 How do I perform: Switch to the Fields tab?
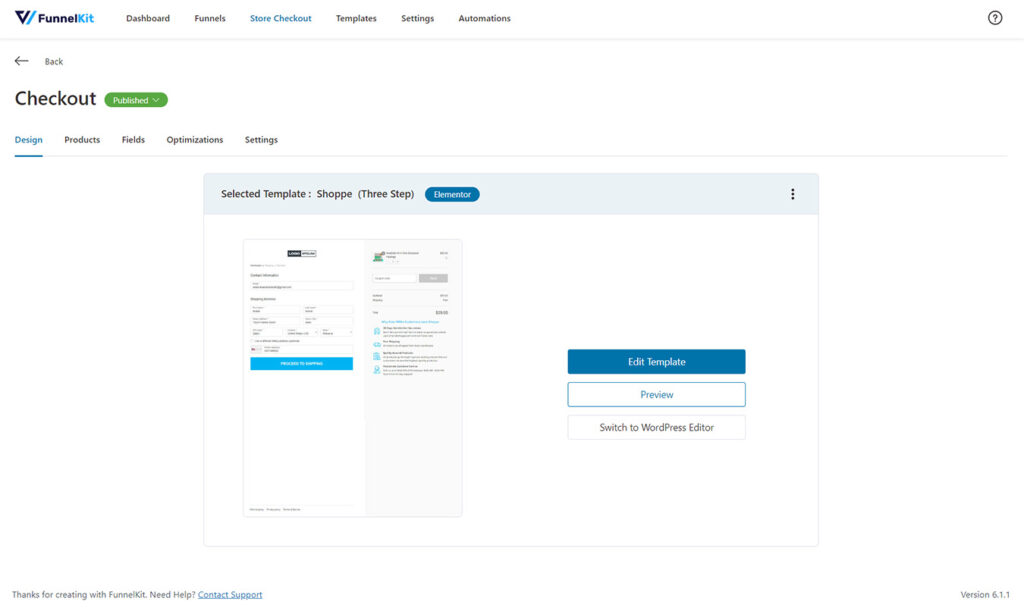133,140
